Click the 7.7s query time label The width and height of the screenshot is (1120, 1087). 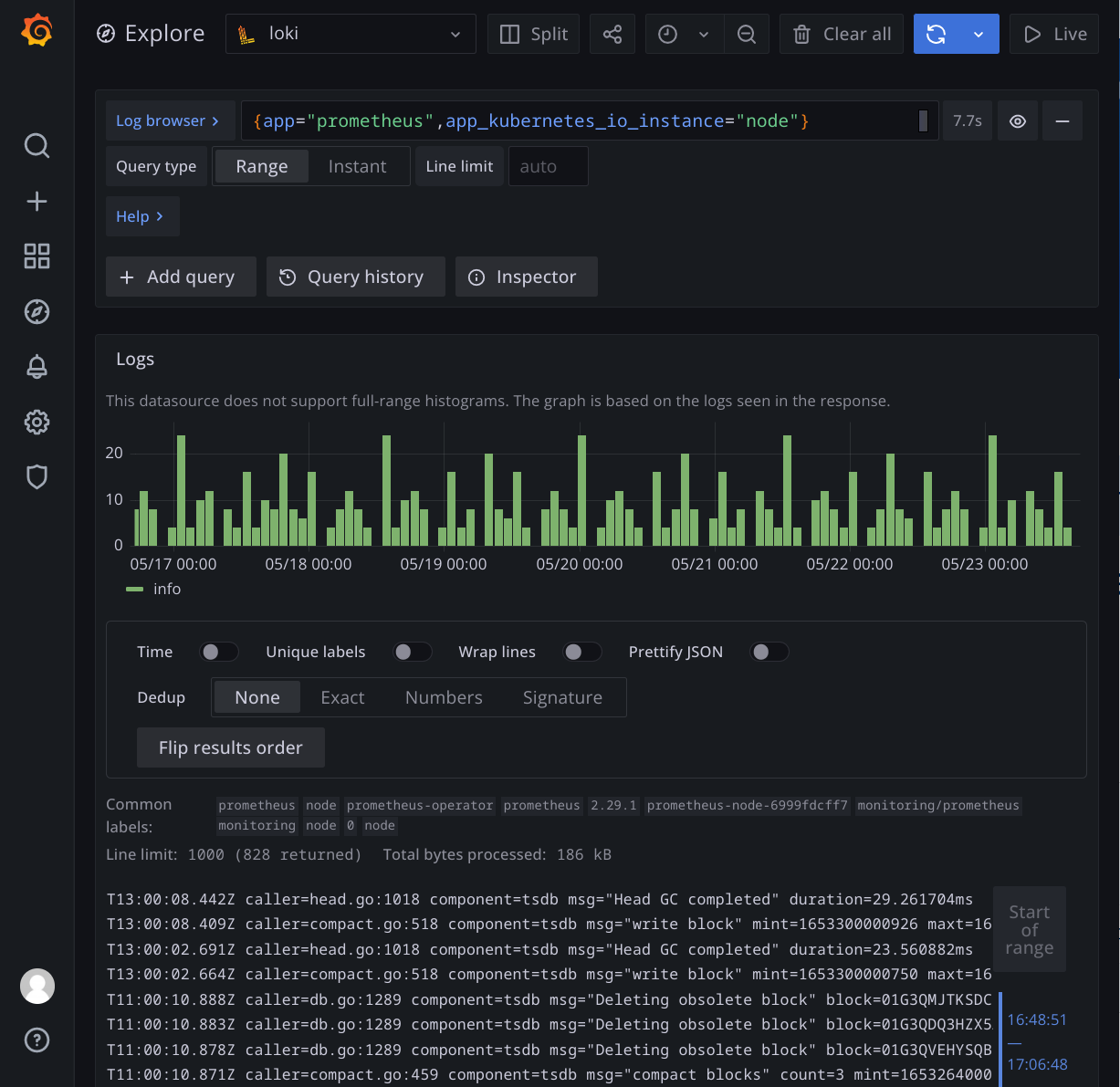tap(968, 120)
